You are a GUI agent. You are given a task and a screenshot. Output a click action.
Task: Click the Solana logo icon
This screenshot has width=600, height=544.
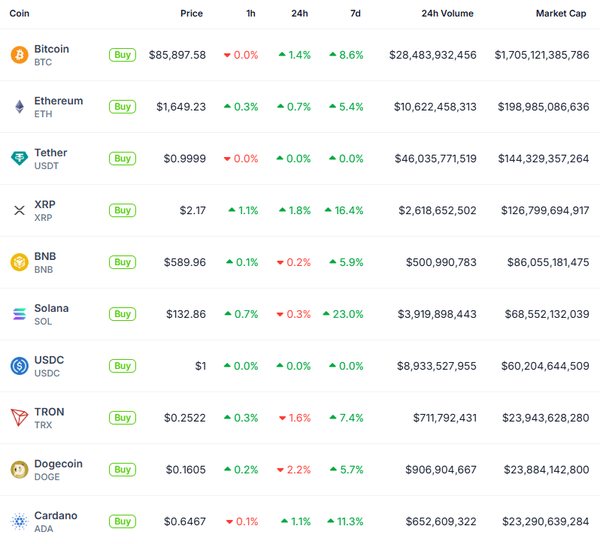[x=19, y=314]
